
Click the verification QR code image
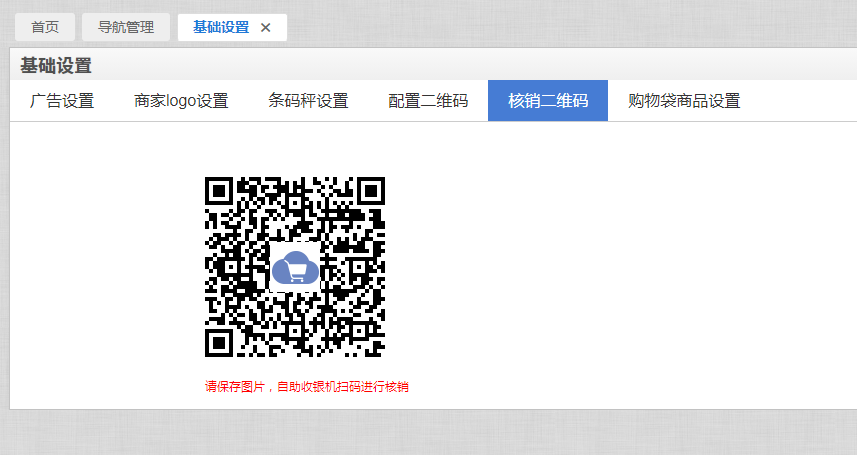click(295, 267)
